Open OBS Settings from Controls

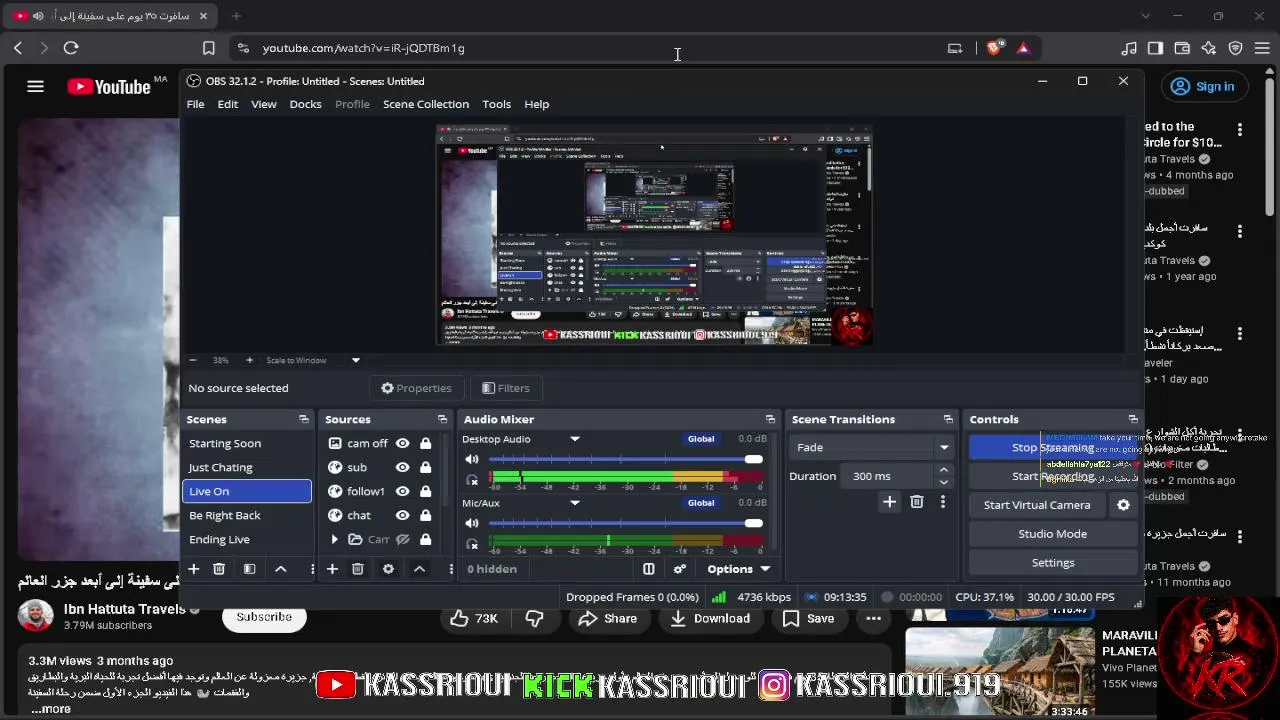(1053, 563)
